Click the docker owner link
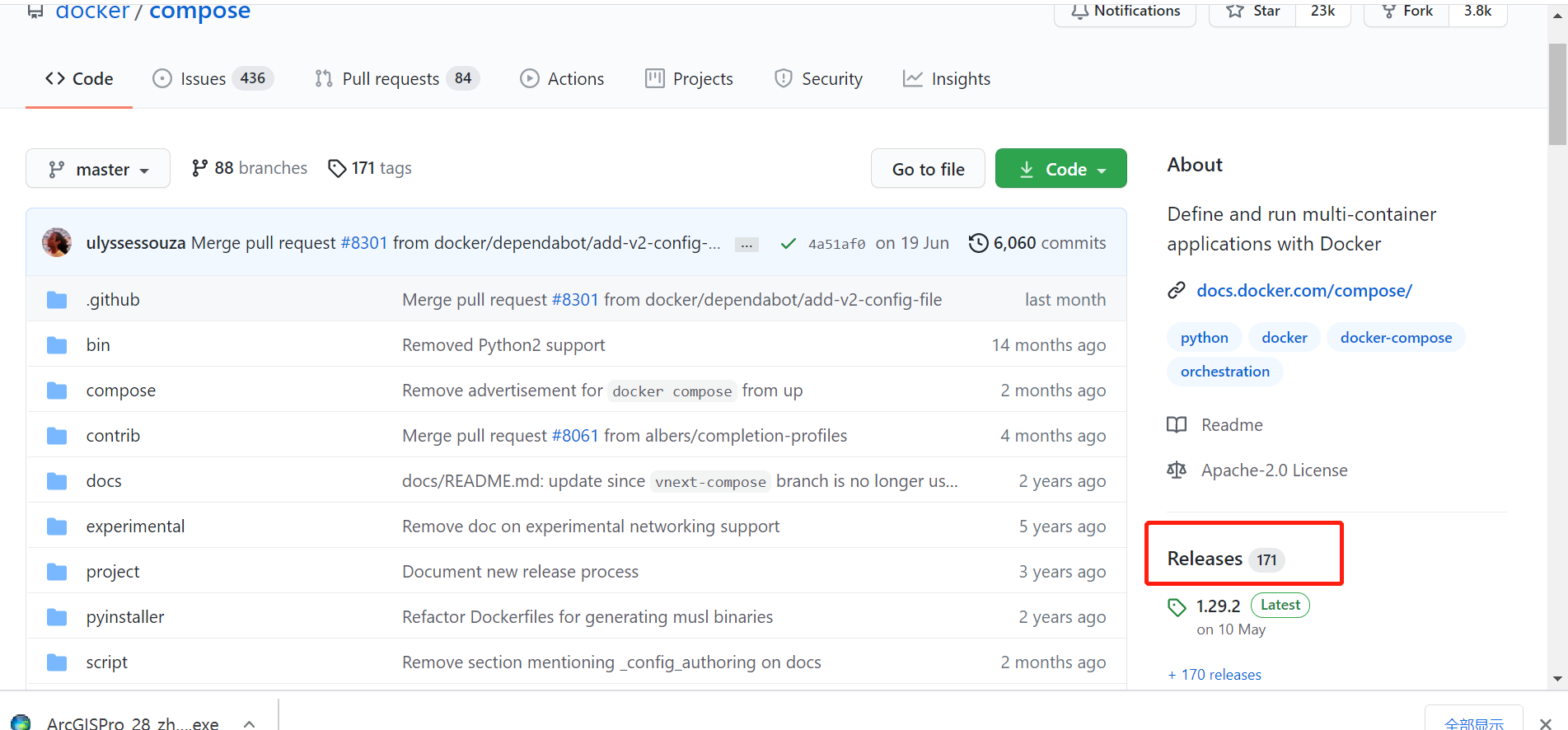 tap(92, 11)
